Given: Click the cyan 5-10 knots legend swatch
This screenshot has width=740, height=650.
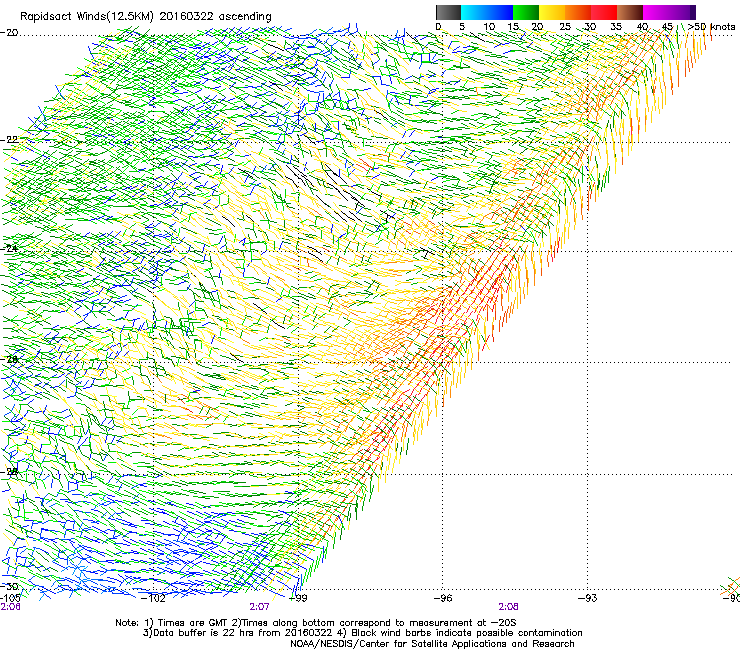Looking at the screenshot, I should pyautogui.click(x=474, y=12).
